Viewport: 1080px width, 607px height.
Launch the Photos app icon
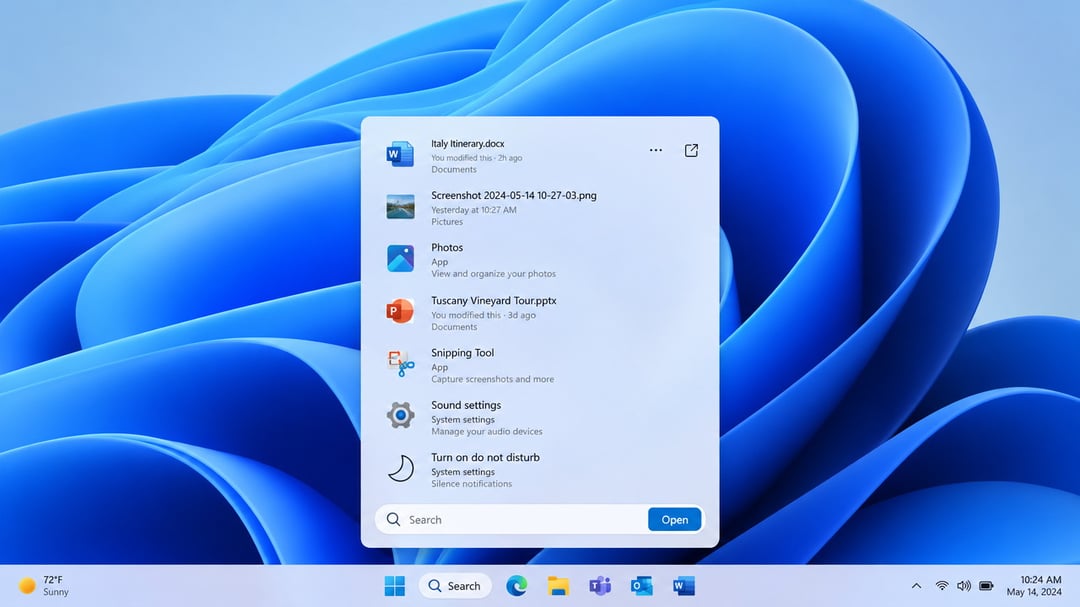[400, 258]
